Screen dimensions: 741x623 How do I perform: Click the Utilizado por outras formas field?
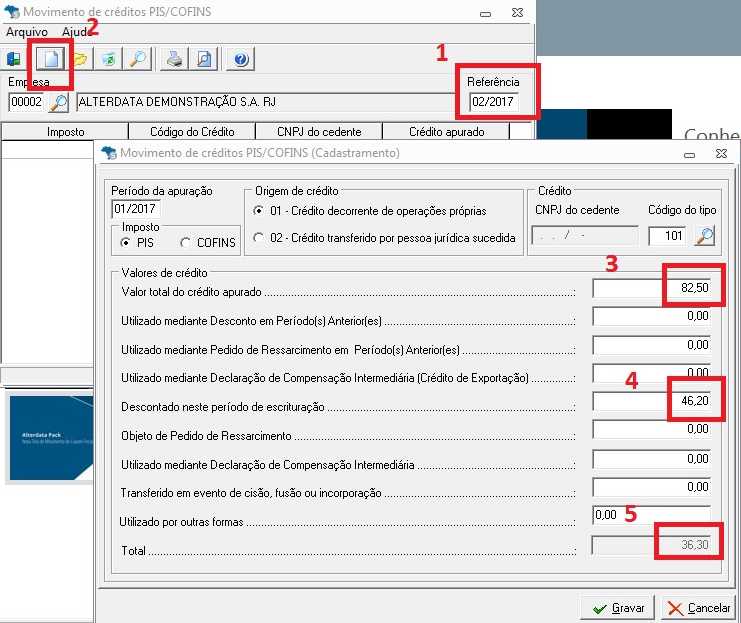click(x=651, y=515)
